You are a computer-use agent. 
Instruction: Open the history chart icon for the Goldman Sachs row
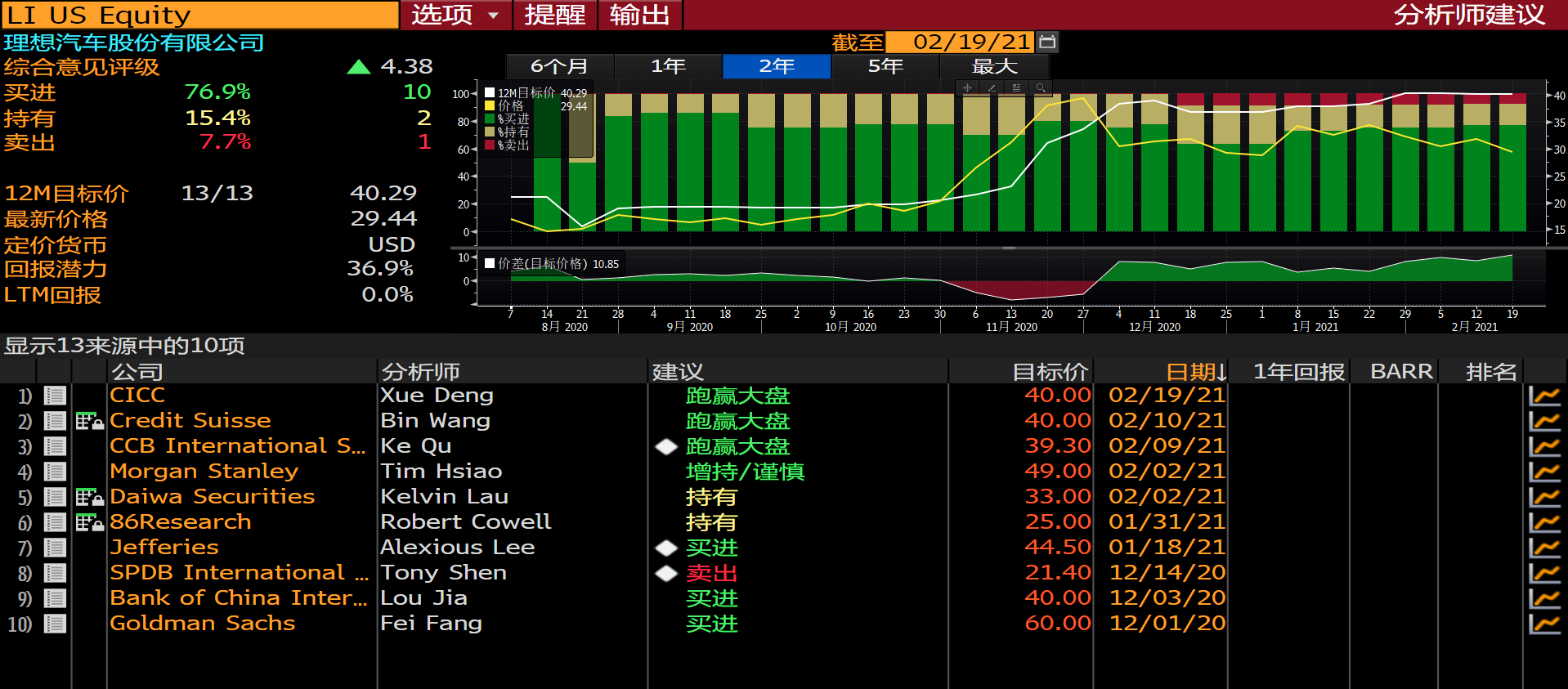[x=1545, y=624]
